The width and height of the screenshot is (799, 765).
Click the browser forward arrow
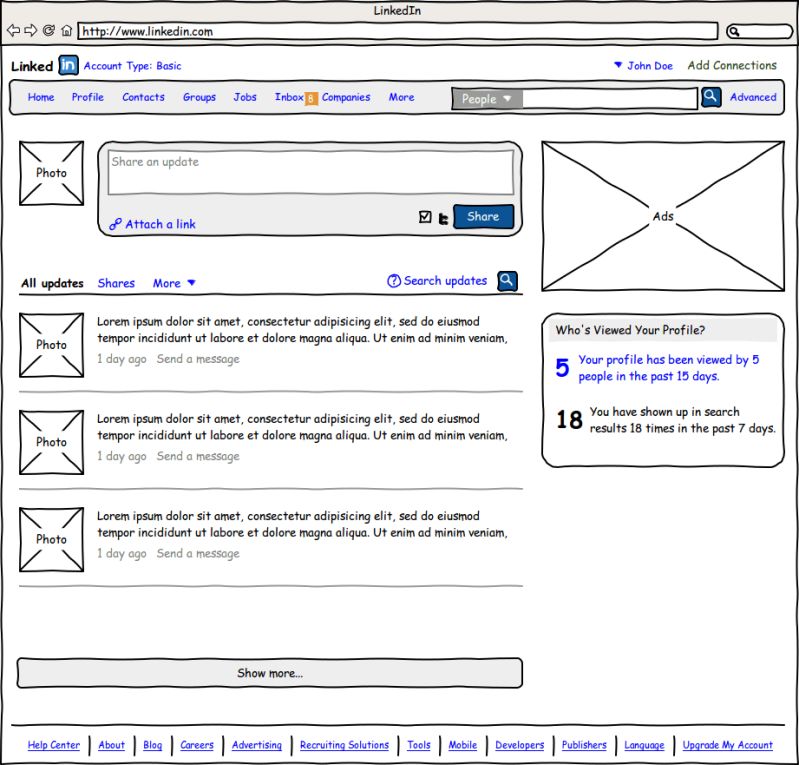click(31, 31)
